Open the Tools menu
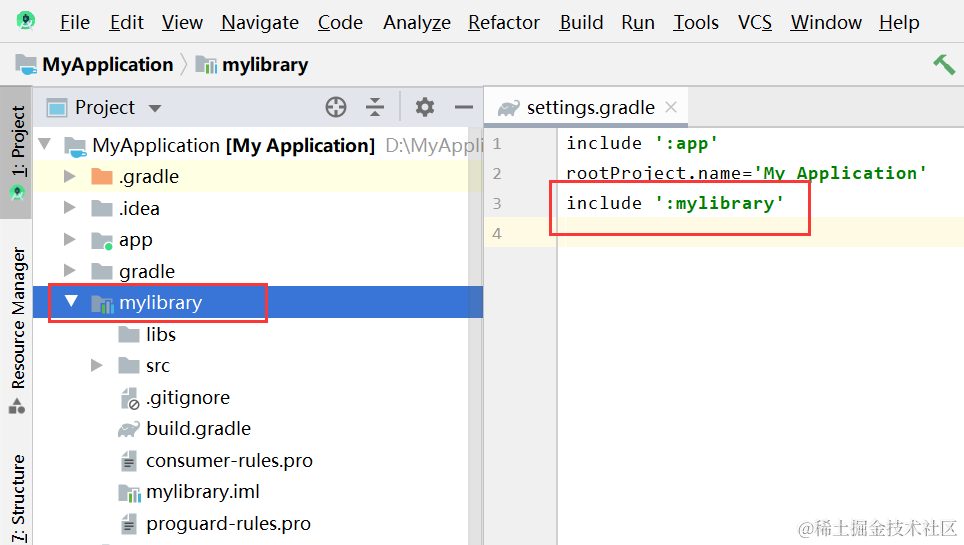Screen dimensions: 964x545 click(695, 23)
